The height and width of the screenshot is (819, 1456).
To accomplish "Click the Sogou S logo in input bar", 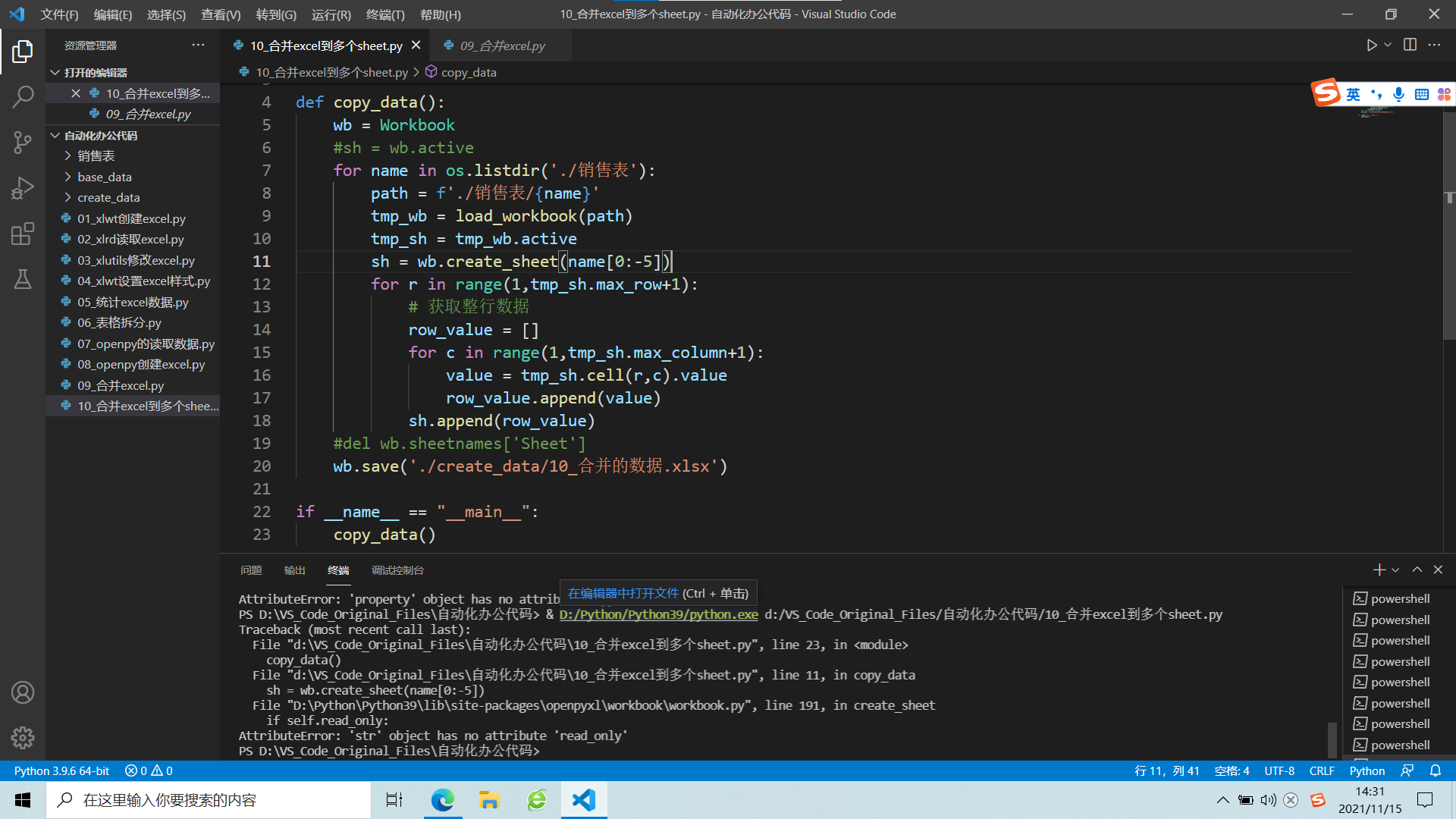I will pyautogui.click(x=1326, y=93).
